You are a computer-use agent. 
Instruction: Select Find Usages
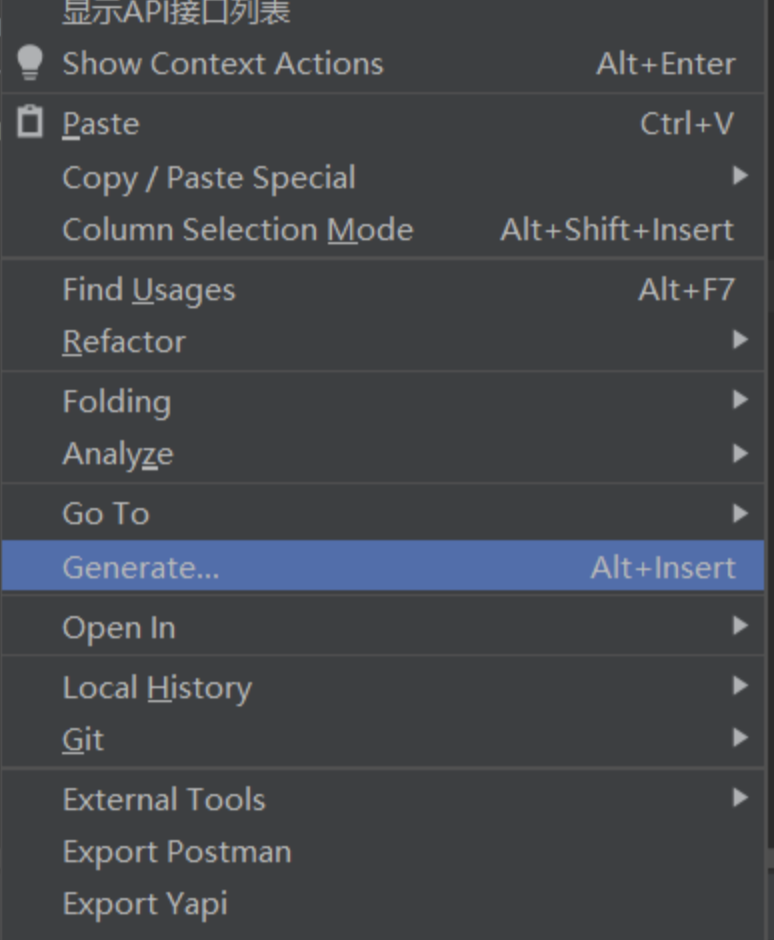[x=383, y=290]
